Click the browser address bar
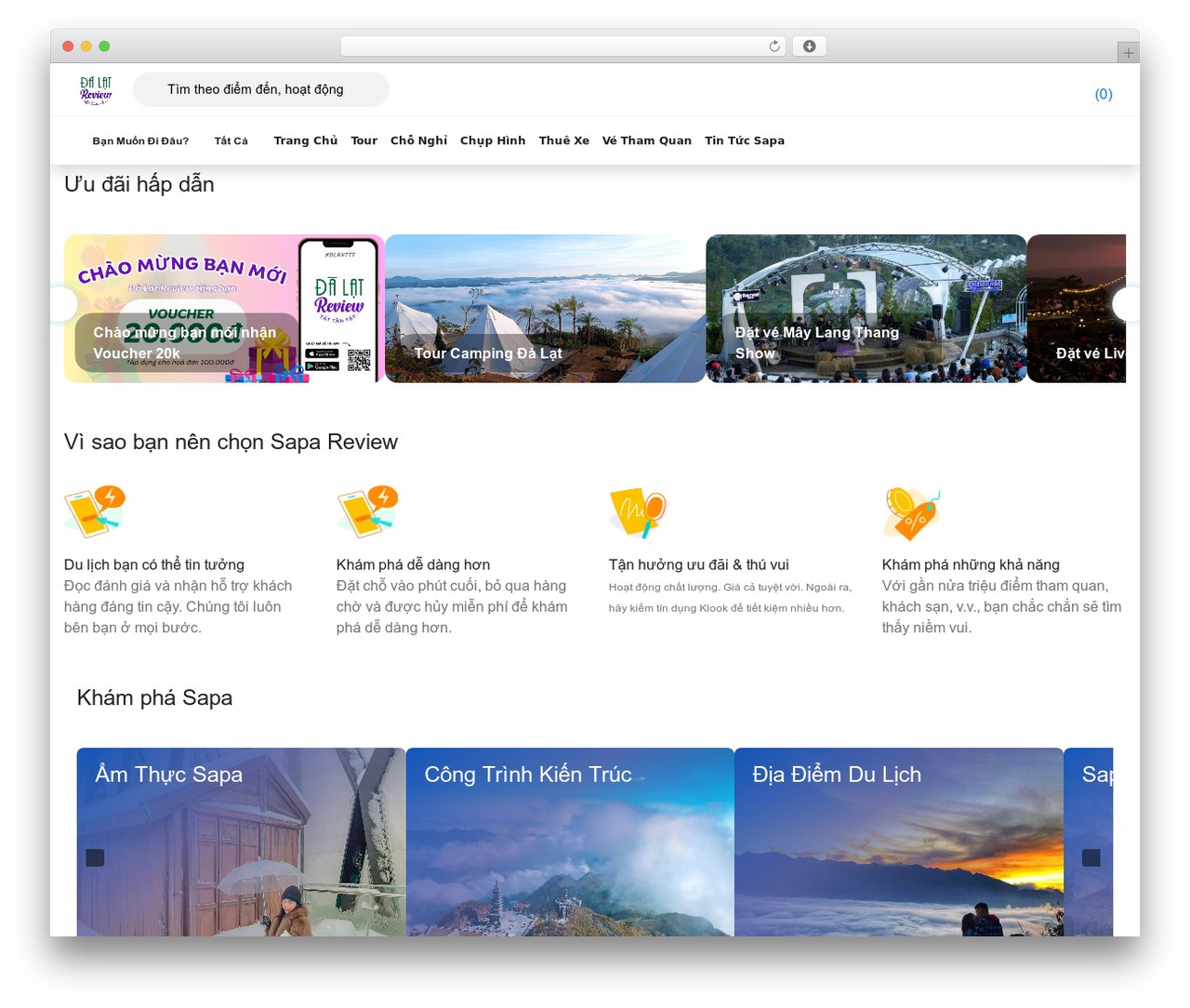1190x1008 pixels. click(563, 46)
